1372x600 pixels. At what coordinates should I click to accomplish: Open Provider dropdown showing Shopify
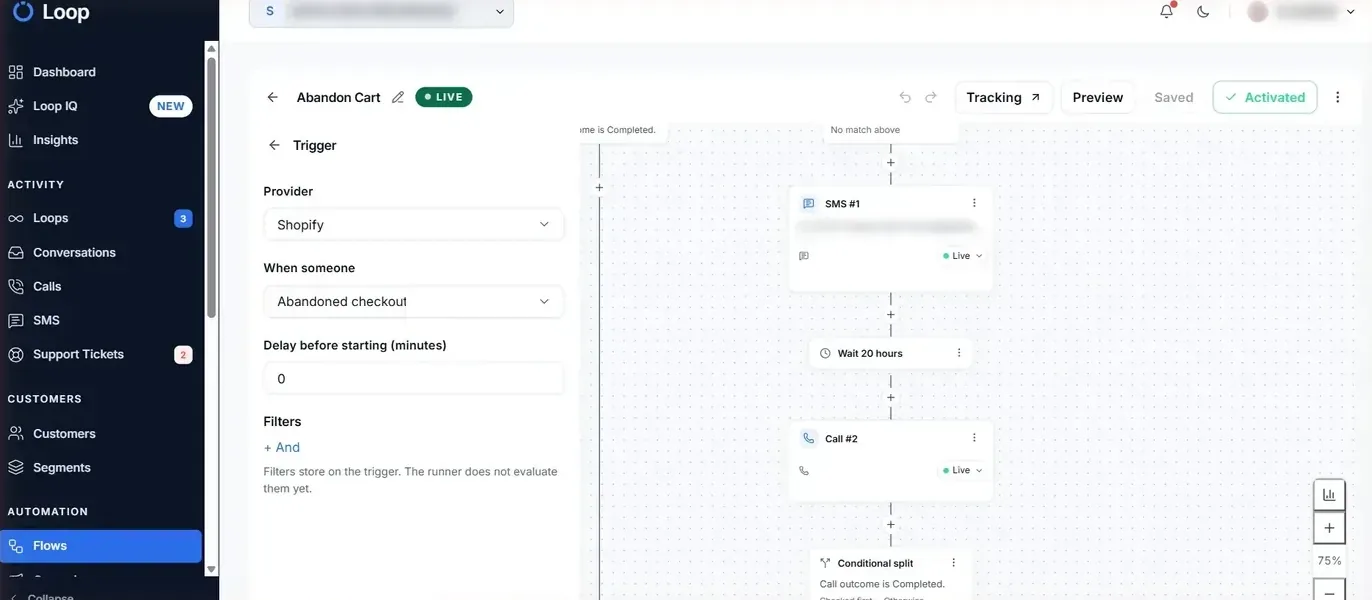click(413, 225)
